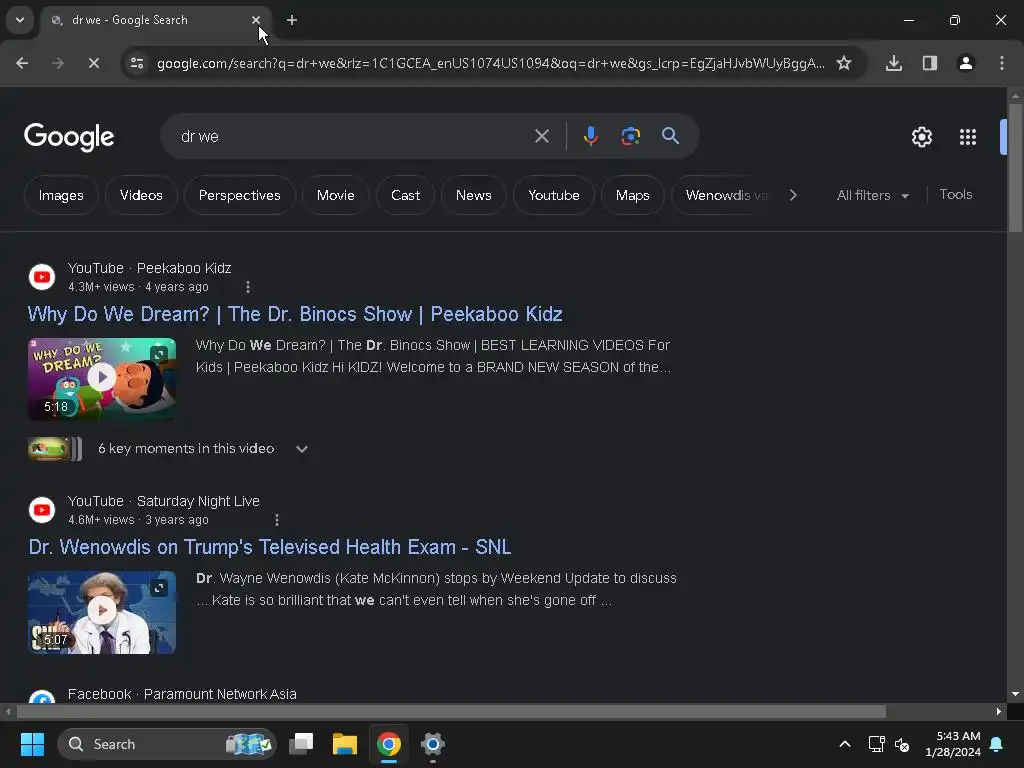Open Dr. Wenowdis SNL result link
Screen dimensions: 1024x768
(270, 547)
